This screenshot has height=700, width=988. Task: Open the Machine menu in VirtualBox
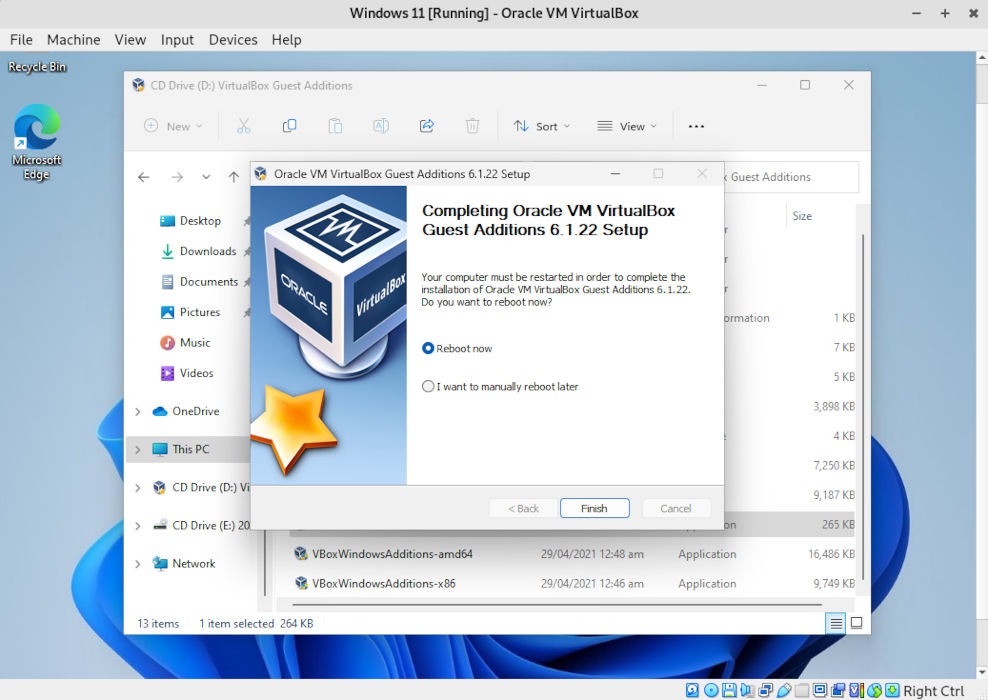73,40
